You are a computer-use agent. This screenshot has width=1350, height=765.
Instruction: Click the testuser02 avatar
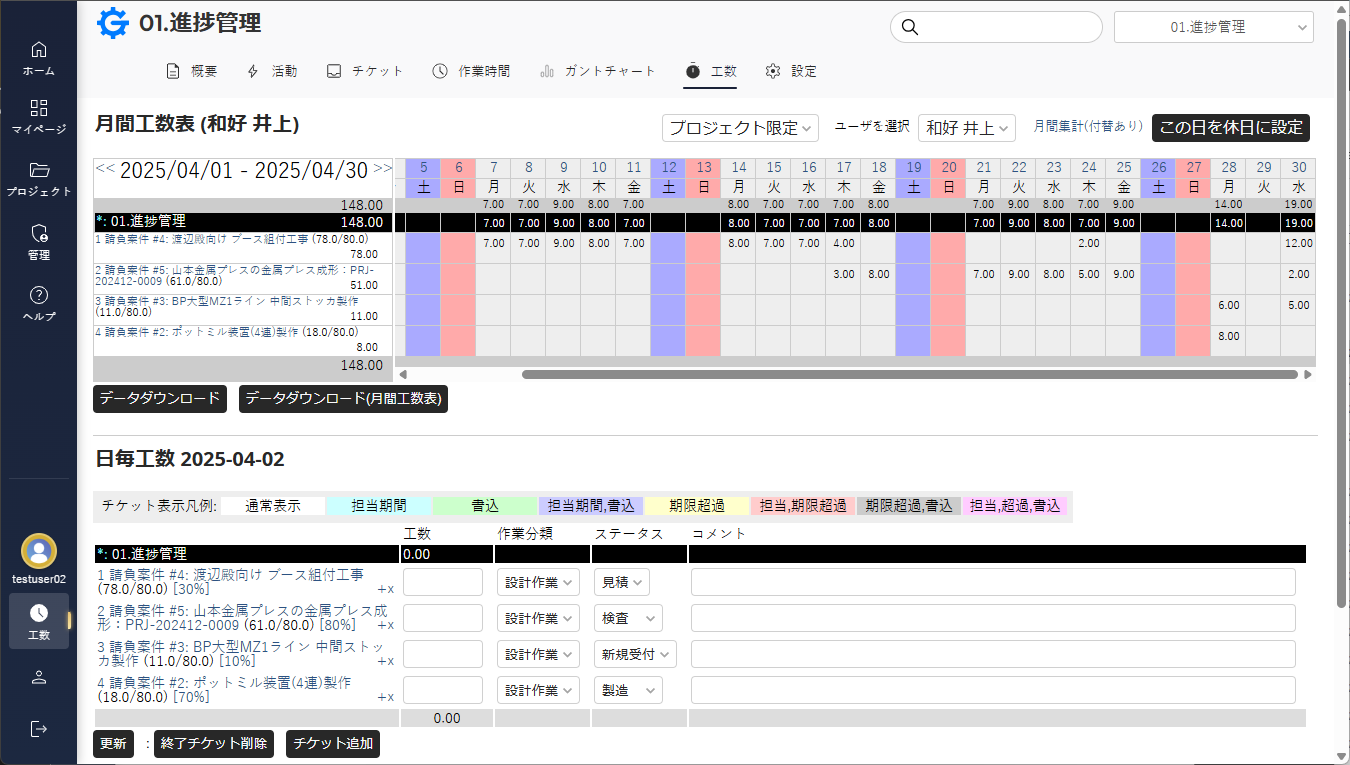point(39,550)
